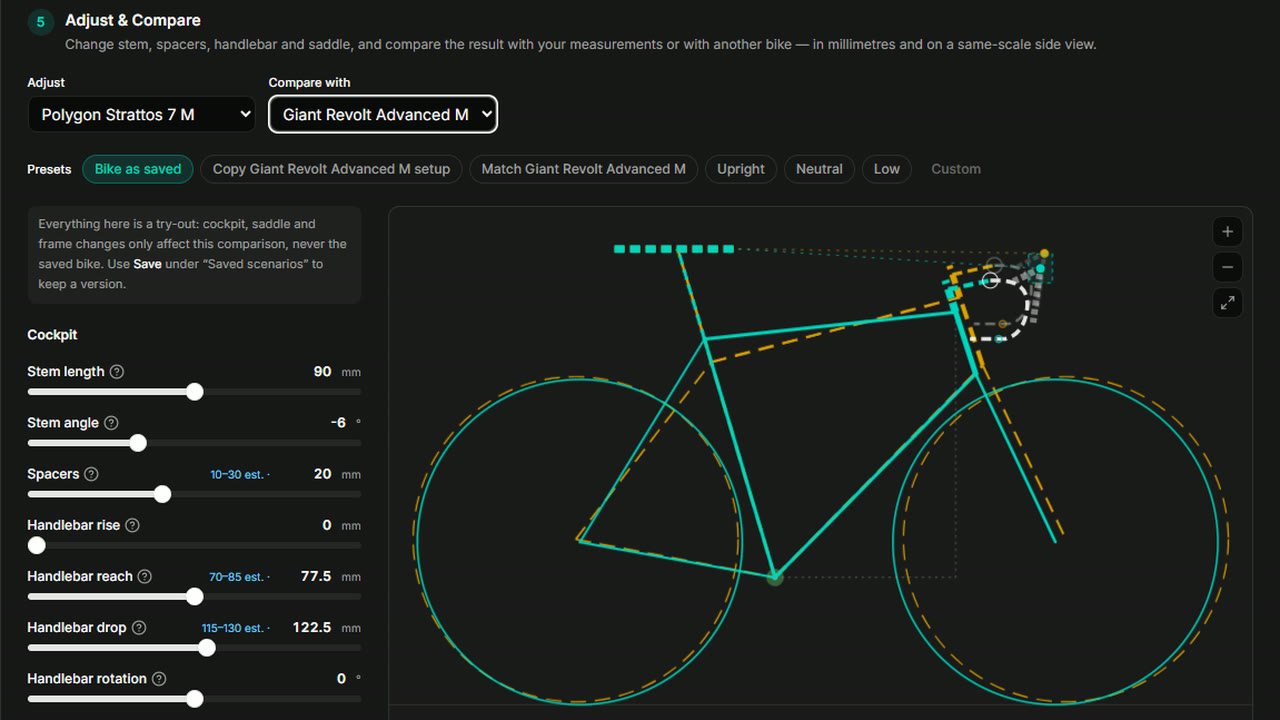This screenshot has width=1280, height=720.
Task: Click the step 5 number badge
Action: click(41, 22)
